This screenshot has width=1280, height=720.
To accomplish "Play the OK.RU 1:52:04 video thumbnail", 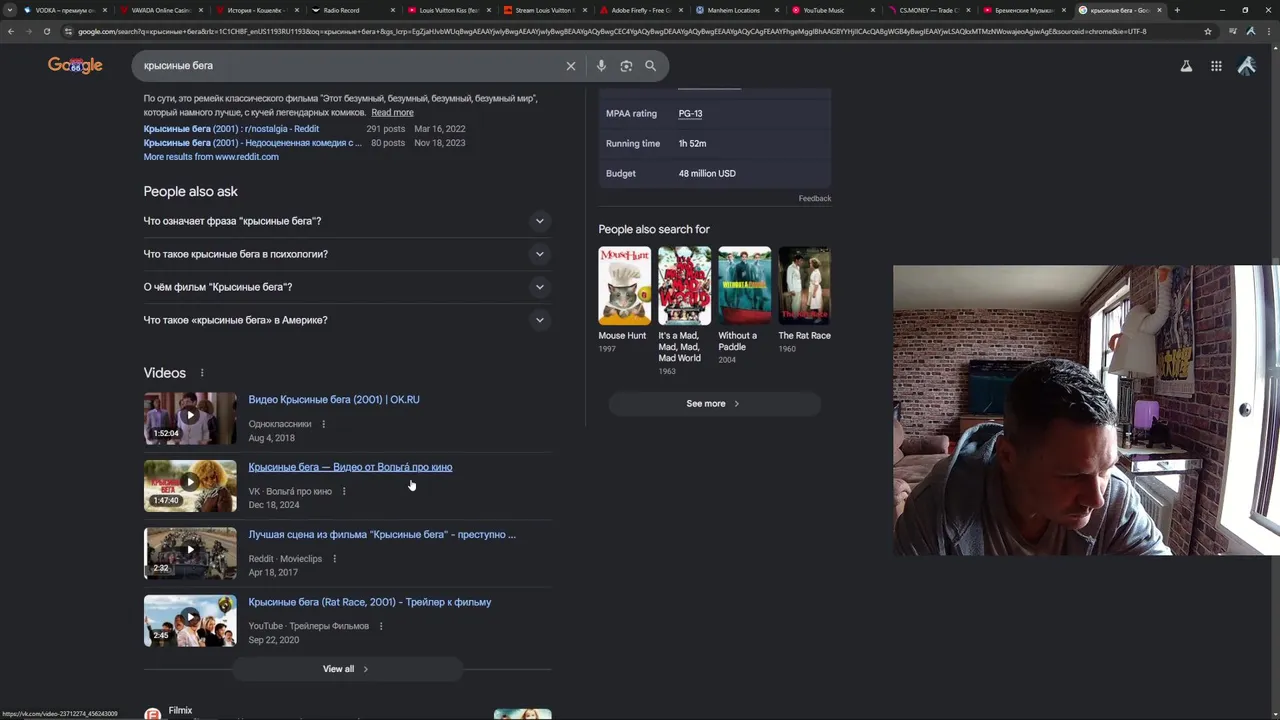I will (x=190, y=418).
